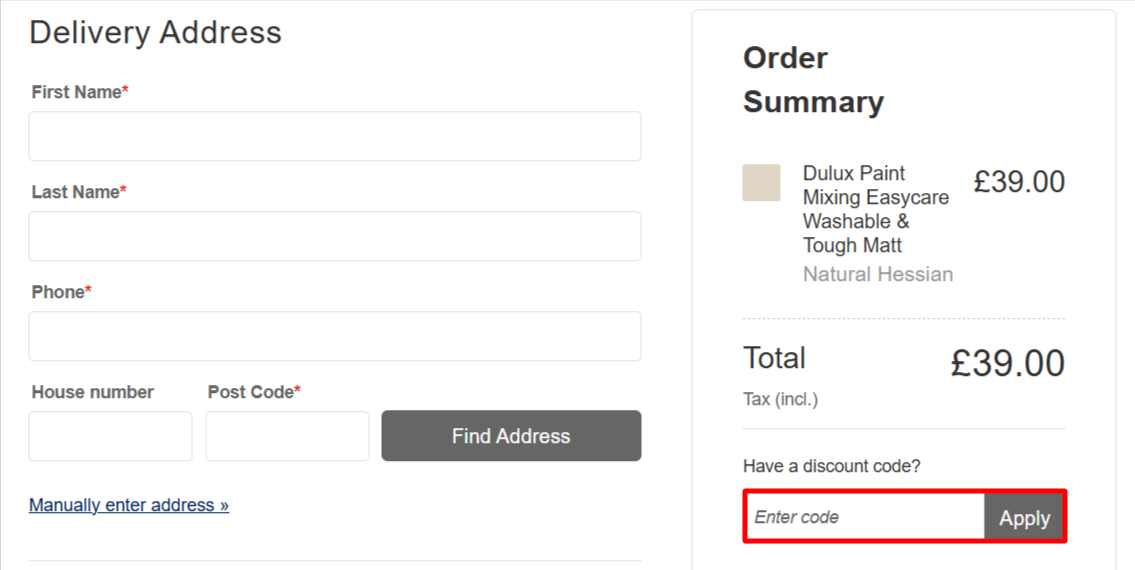
Task: Click the 'Have a discount code?' text
Action: [831, 466]
